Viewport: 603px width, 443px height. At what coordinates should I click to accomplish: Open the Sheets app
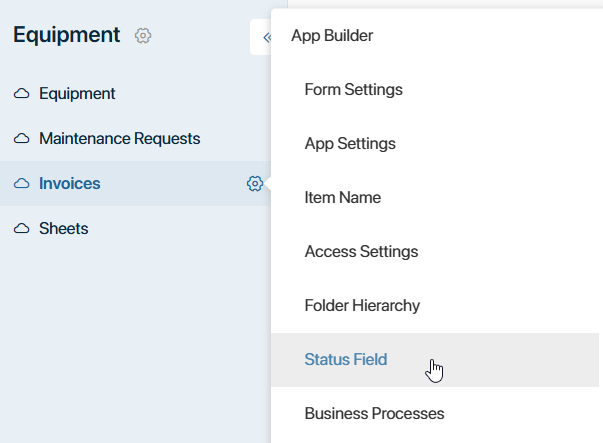point(63,228)
